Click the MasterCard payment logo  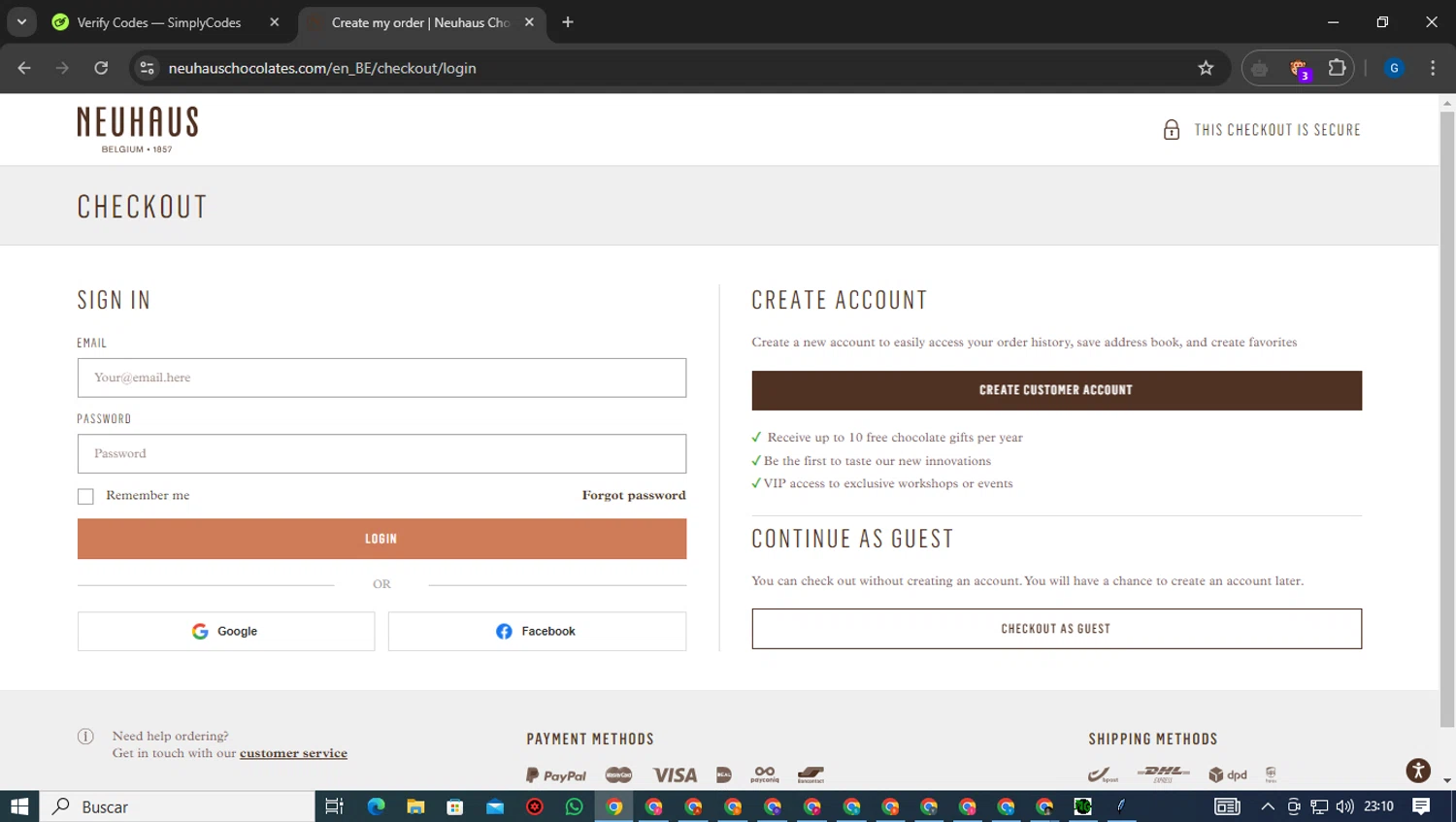coord(618,774)
